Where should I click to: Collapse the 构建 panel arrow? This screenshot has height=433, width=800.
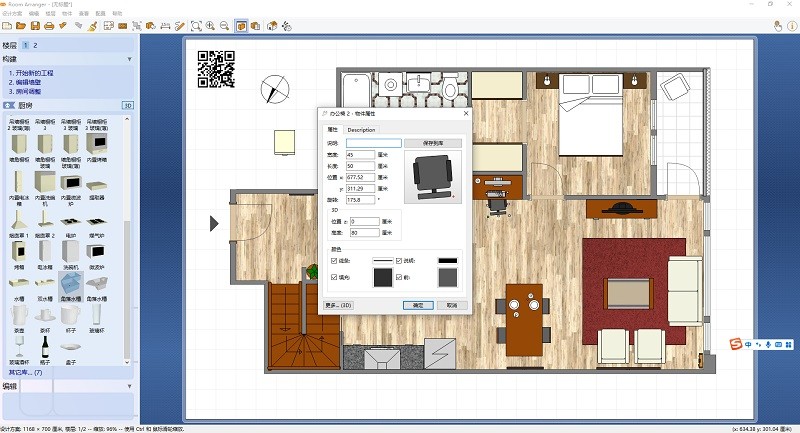click(129, 59)
